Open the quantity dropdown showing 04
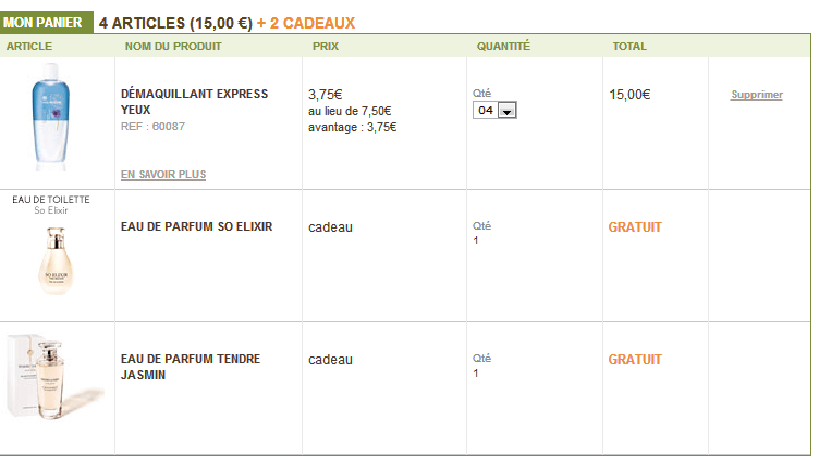 click(x=495, y=111)
